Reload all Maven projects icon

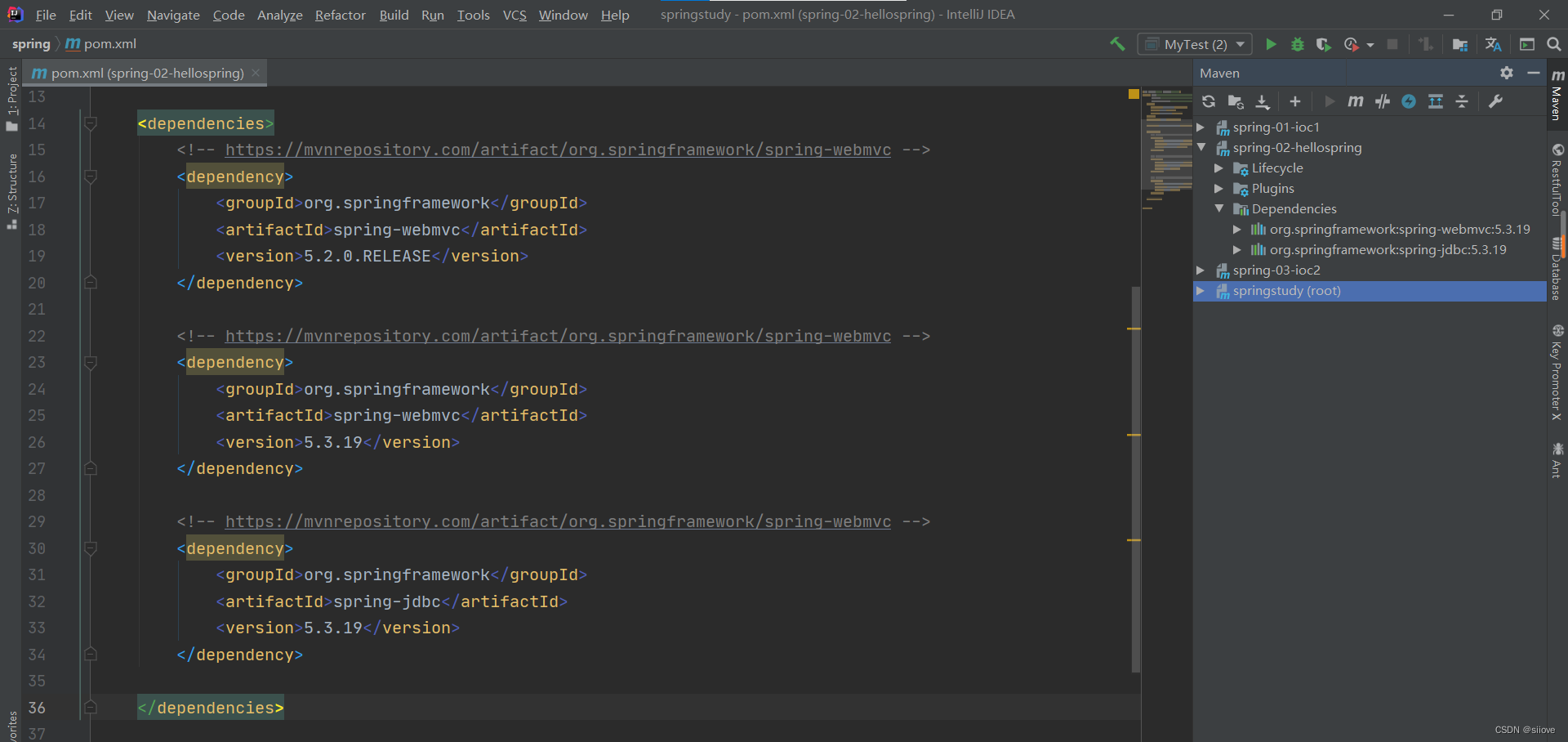coord(1209,101)
